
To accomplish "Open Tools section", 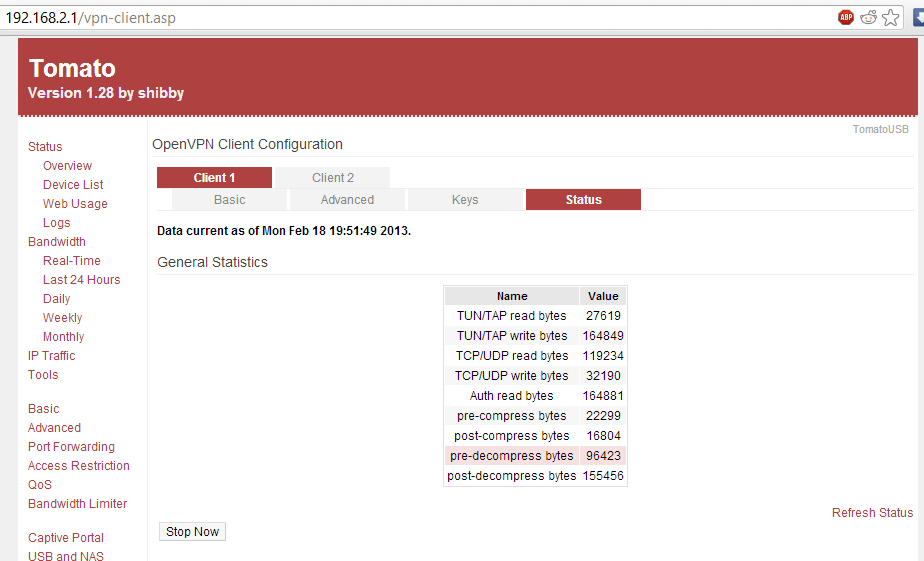I will (x=43, y=375).
